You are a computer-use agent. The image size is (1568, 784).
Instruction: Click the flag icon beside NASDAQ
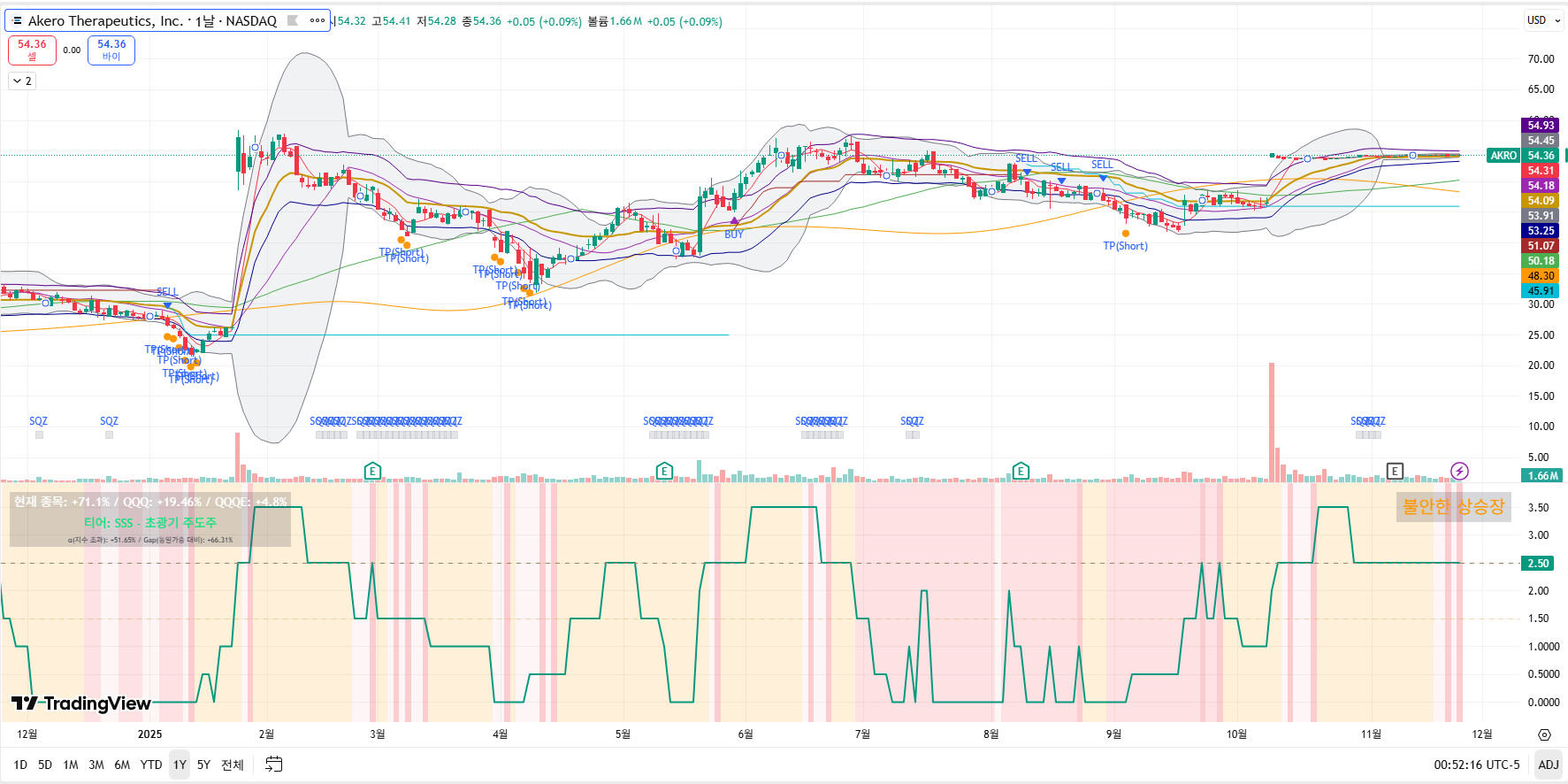tap(293, 20)
